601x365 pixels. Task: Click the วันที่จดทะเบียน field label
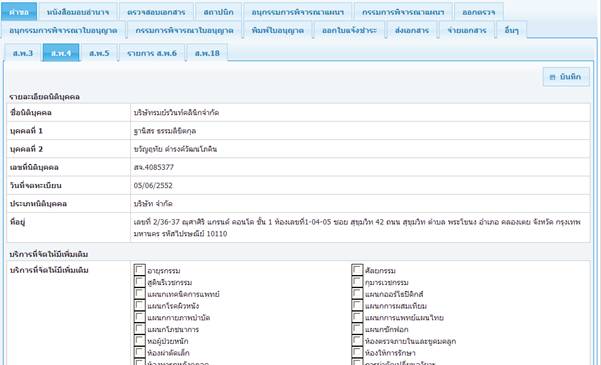tap(35, 186)
